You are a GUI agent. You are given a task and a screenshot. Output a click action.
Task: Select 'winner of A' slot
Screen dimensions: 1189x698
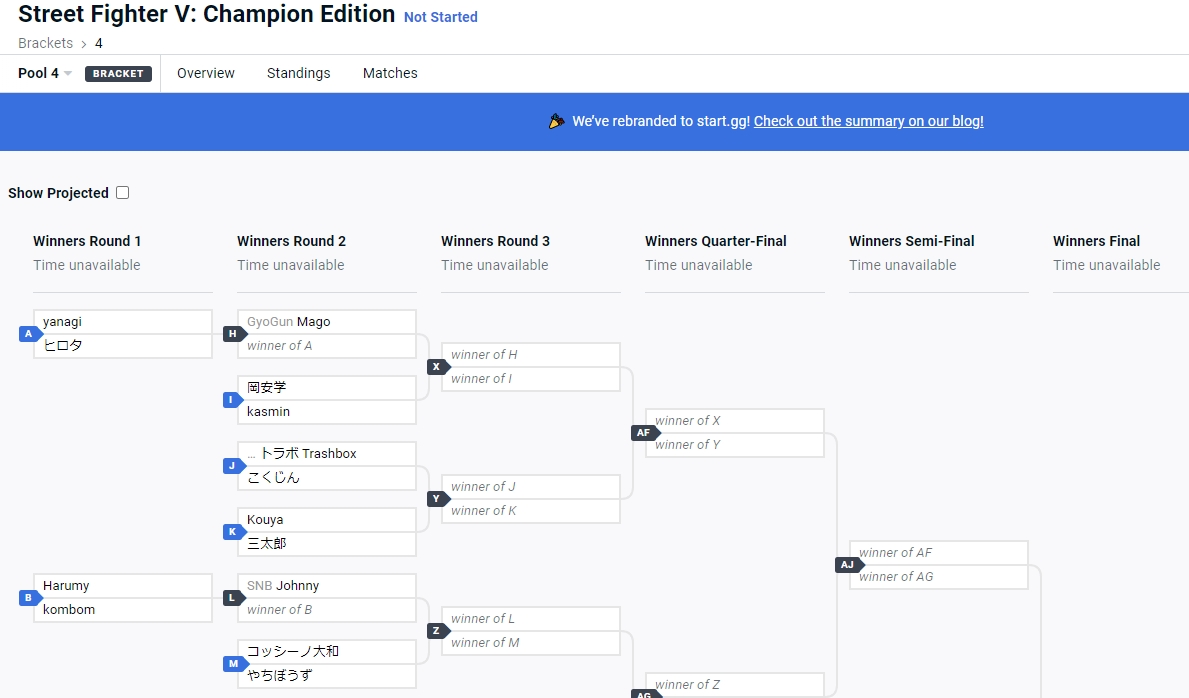tap(327, 346)
